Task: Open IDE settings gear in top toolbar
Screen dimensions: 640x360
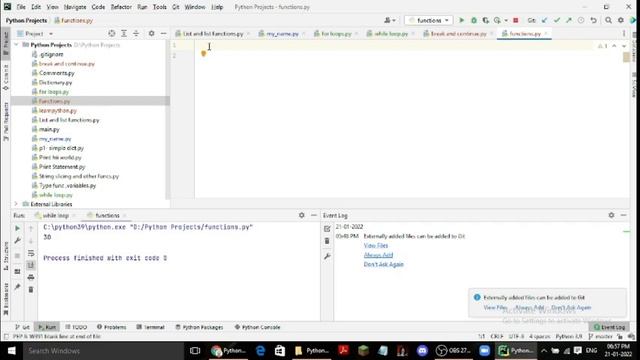Action: coord(620,20)
